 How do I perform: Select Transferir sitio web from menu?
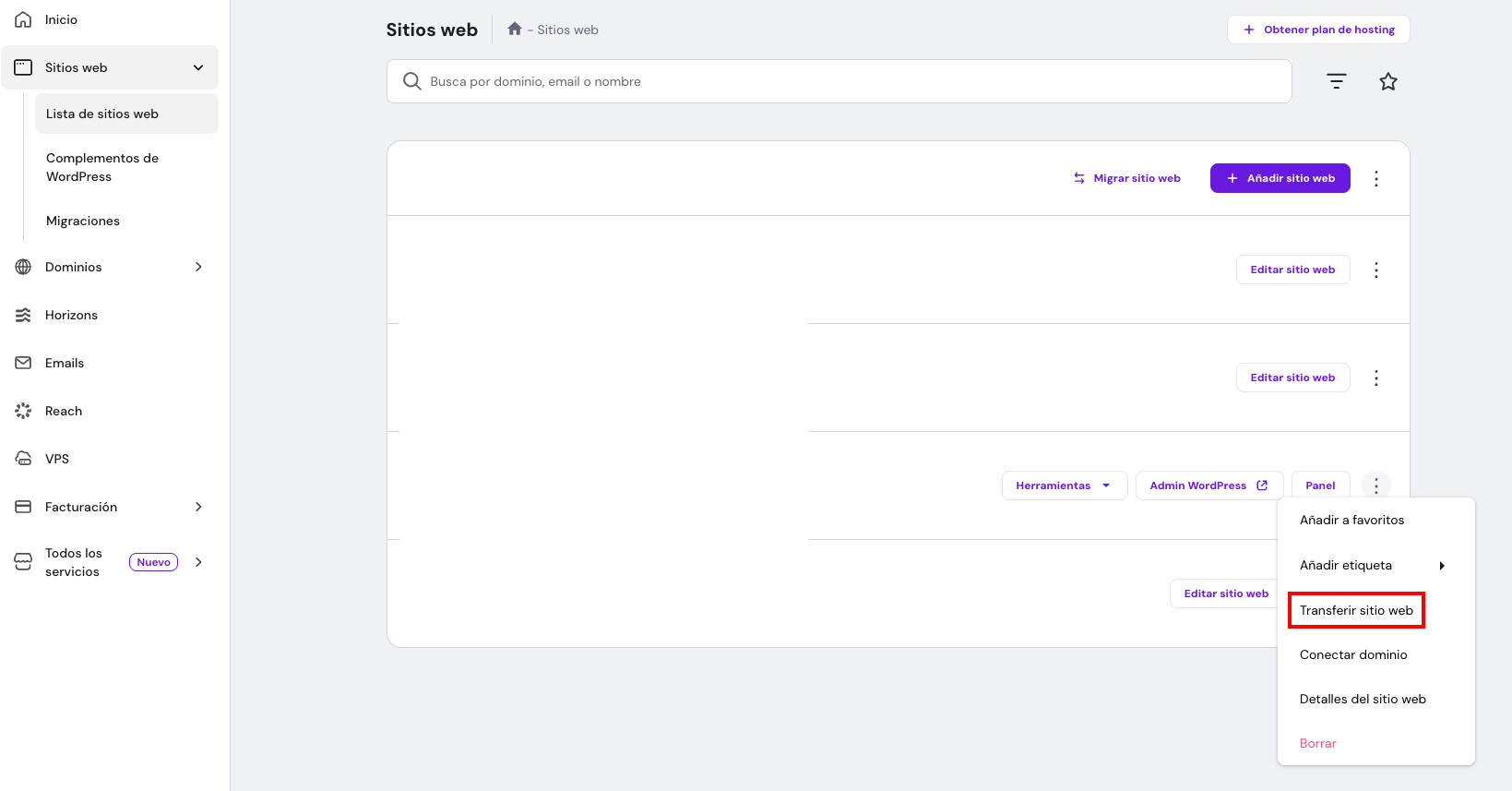coord(1355,610)
